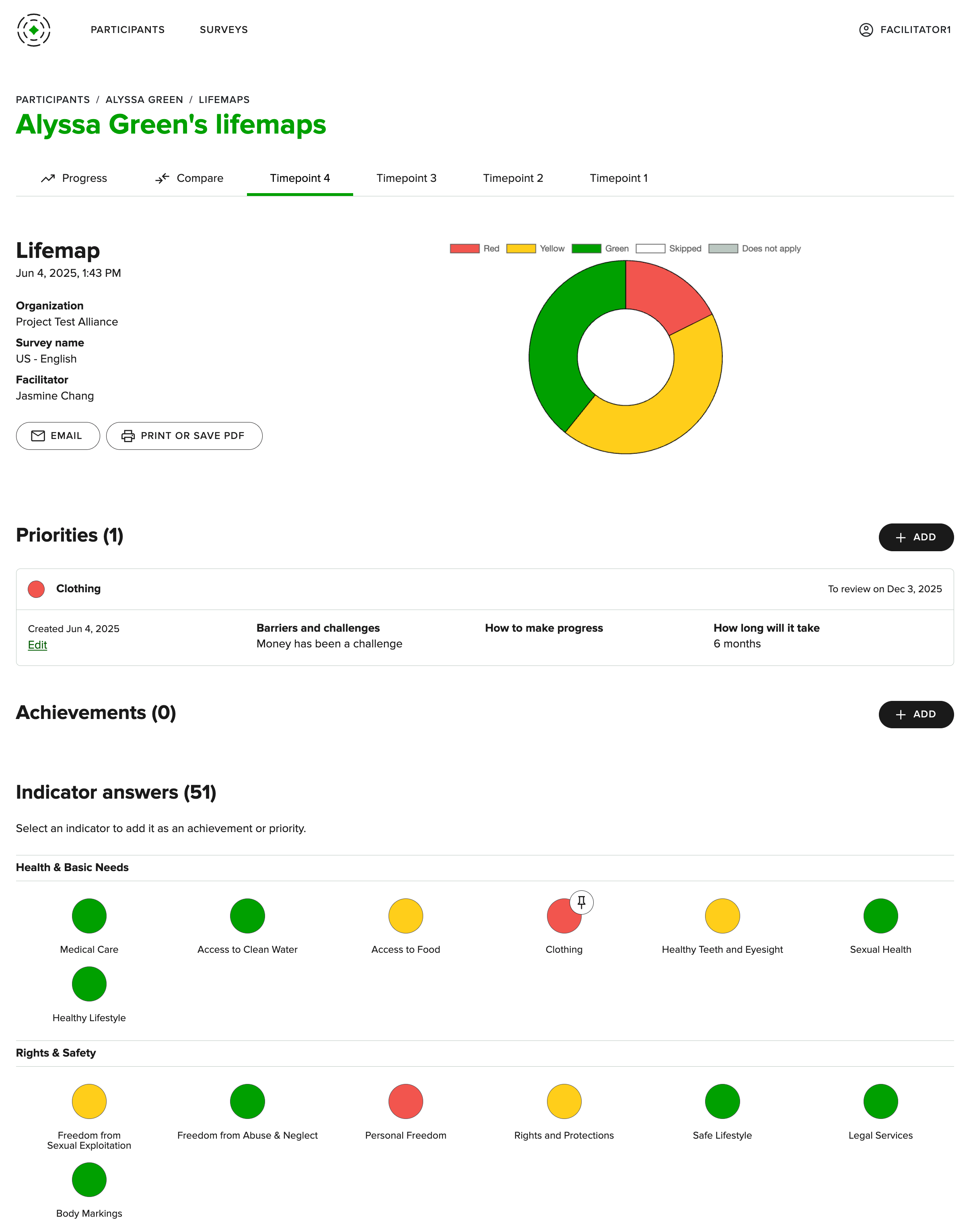The image size is (975, 1232).
Task: Select the Personal Freedom red indicator
Action: tap(405, 1101)
